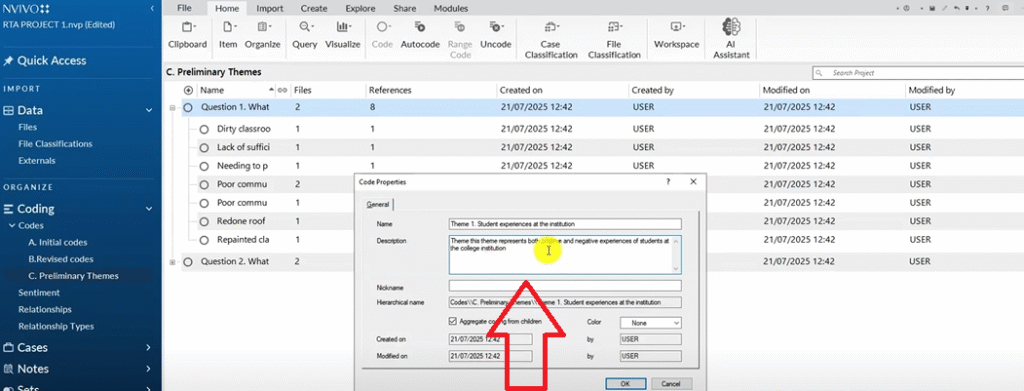Switch to the Explore ribbon tab

360,8
